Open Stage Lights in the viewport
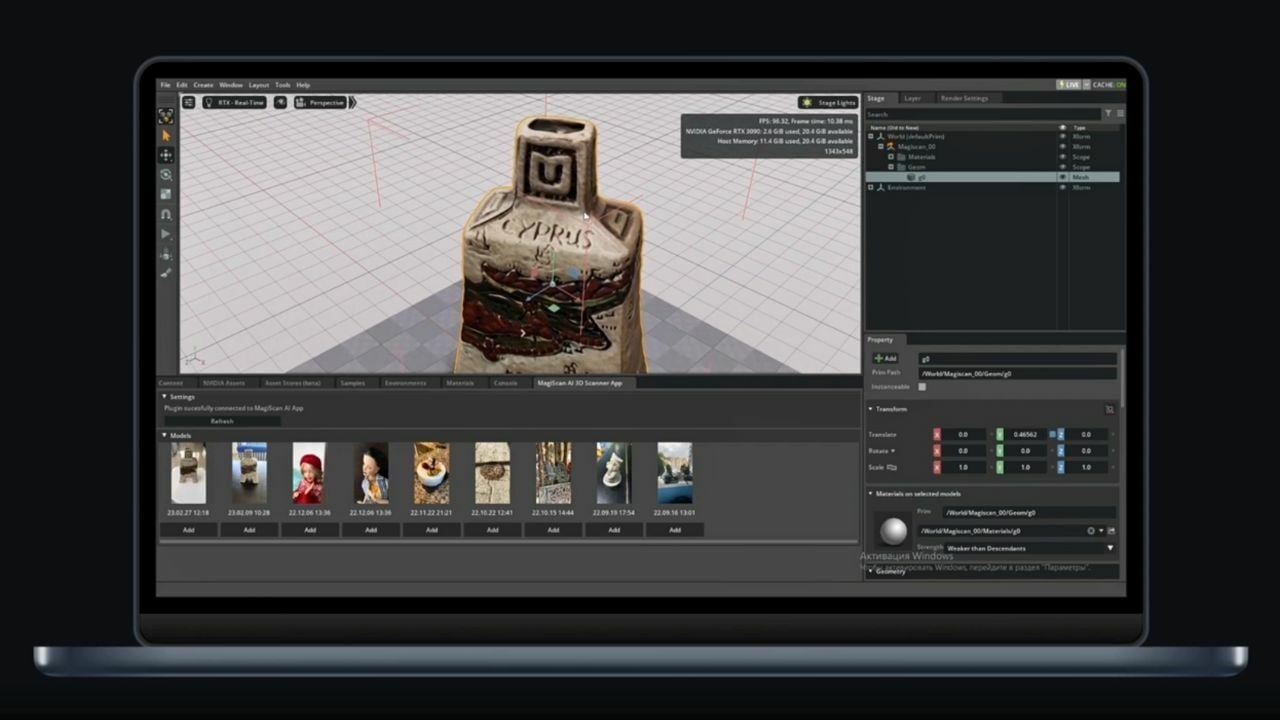1280x720 pixels. 829,102
